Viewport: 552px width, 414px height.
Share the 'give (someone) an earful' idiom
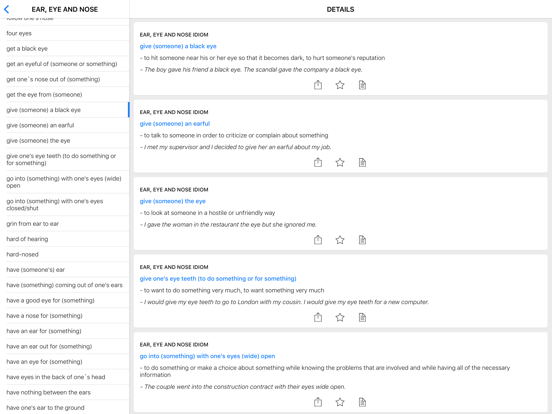(x=318, y=162)
